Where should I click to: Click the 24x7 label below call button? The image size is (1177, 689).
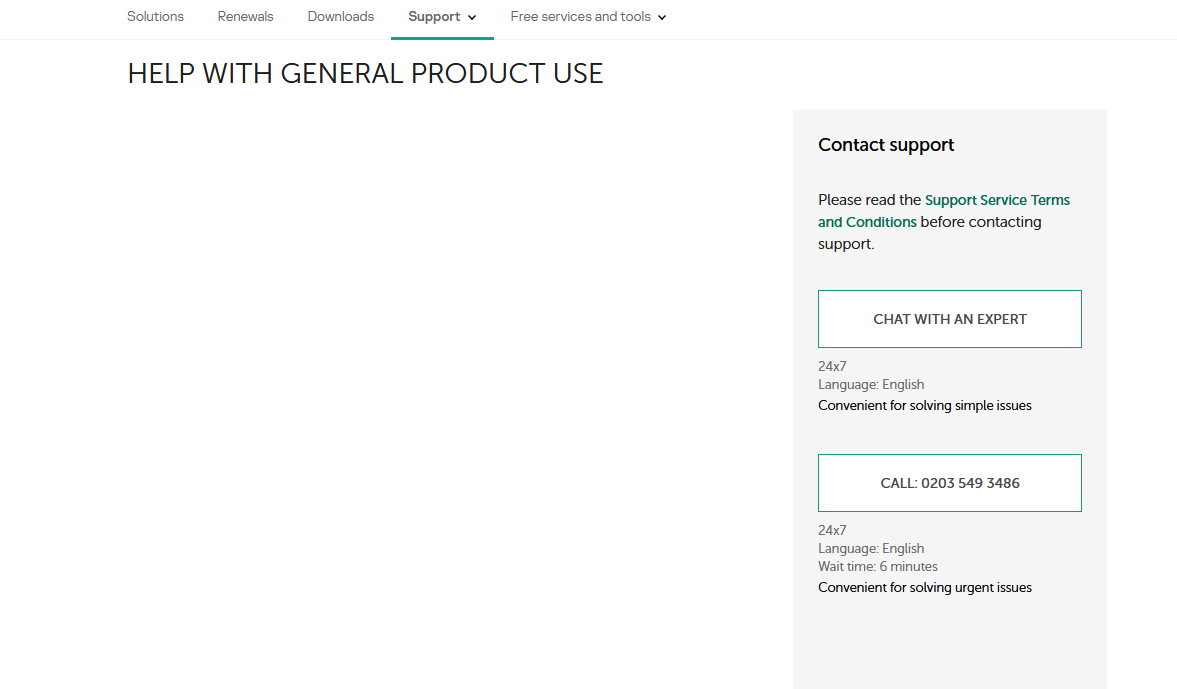point(832,530)
